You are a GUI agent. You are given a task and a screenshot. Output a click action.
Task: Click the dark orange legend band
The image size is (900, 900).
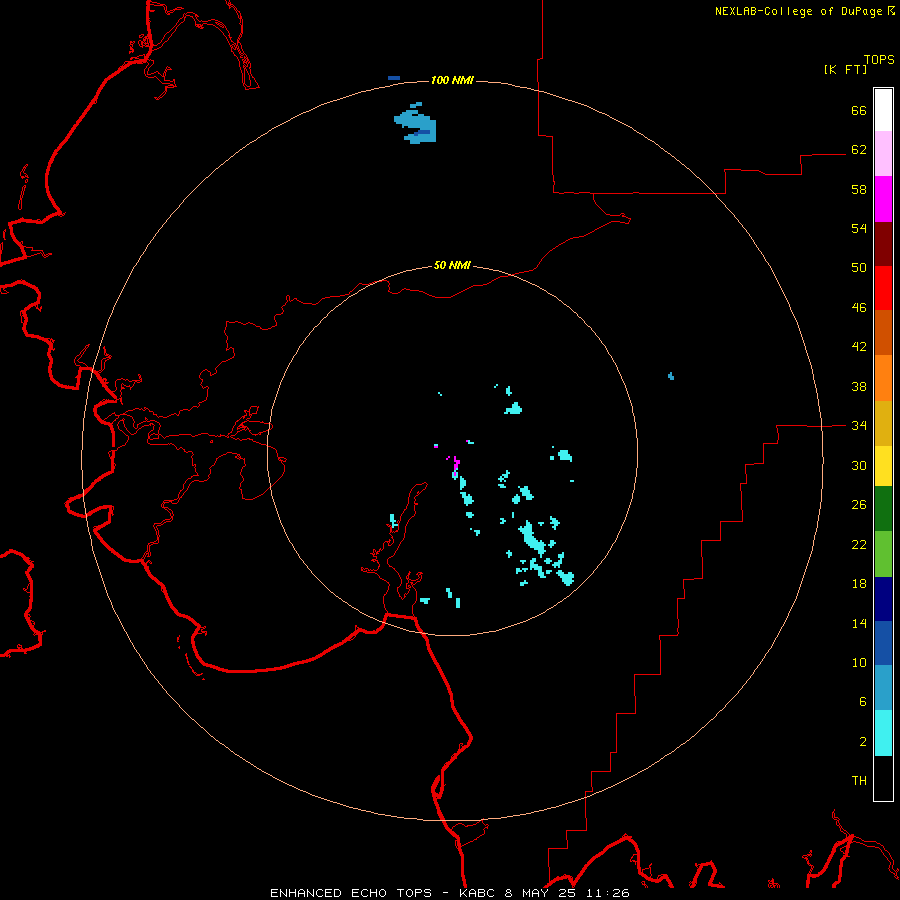pos(883,333)
